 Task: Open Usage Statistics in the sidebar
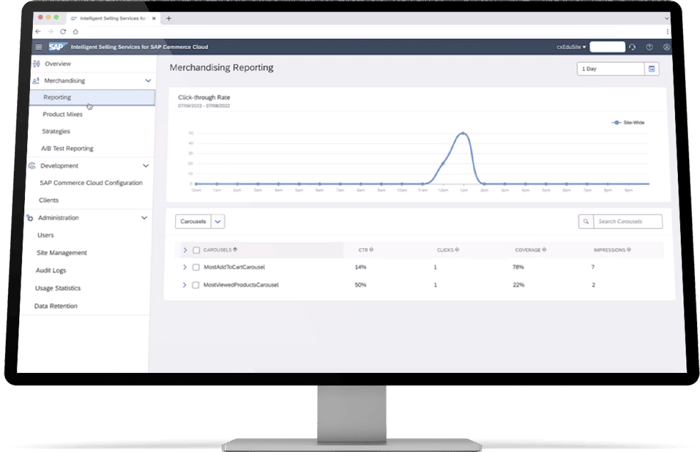pos(58,288)
